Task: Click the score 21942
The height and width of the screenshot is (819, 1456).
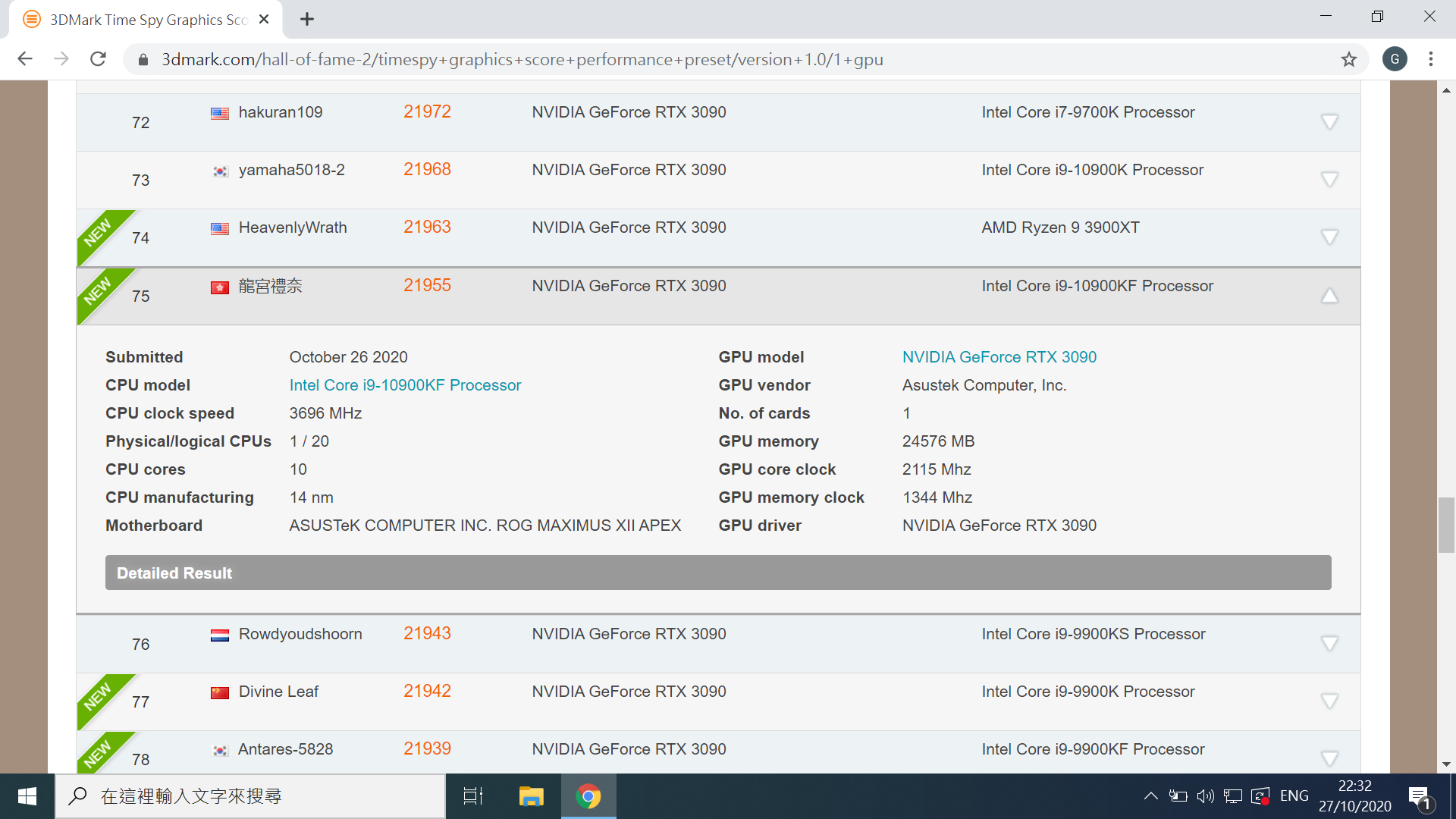Action: (x=427, y=691)
